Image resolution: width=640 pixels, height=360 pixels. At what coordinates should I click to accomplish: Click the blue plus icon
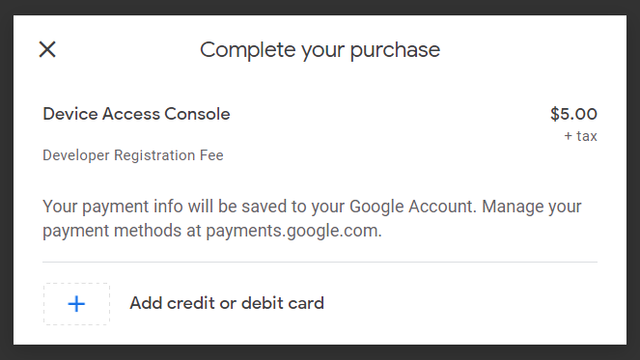click(x=76, y=304)
